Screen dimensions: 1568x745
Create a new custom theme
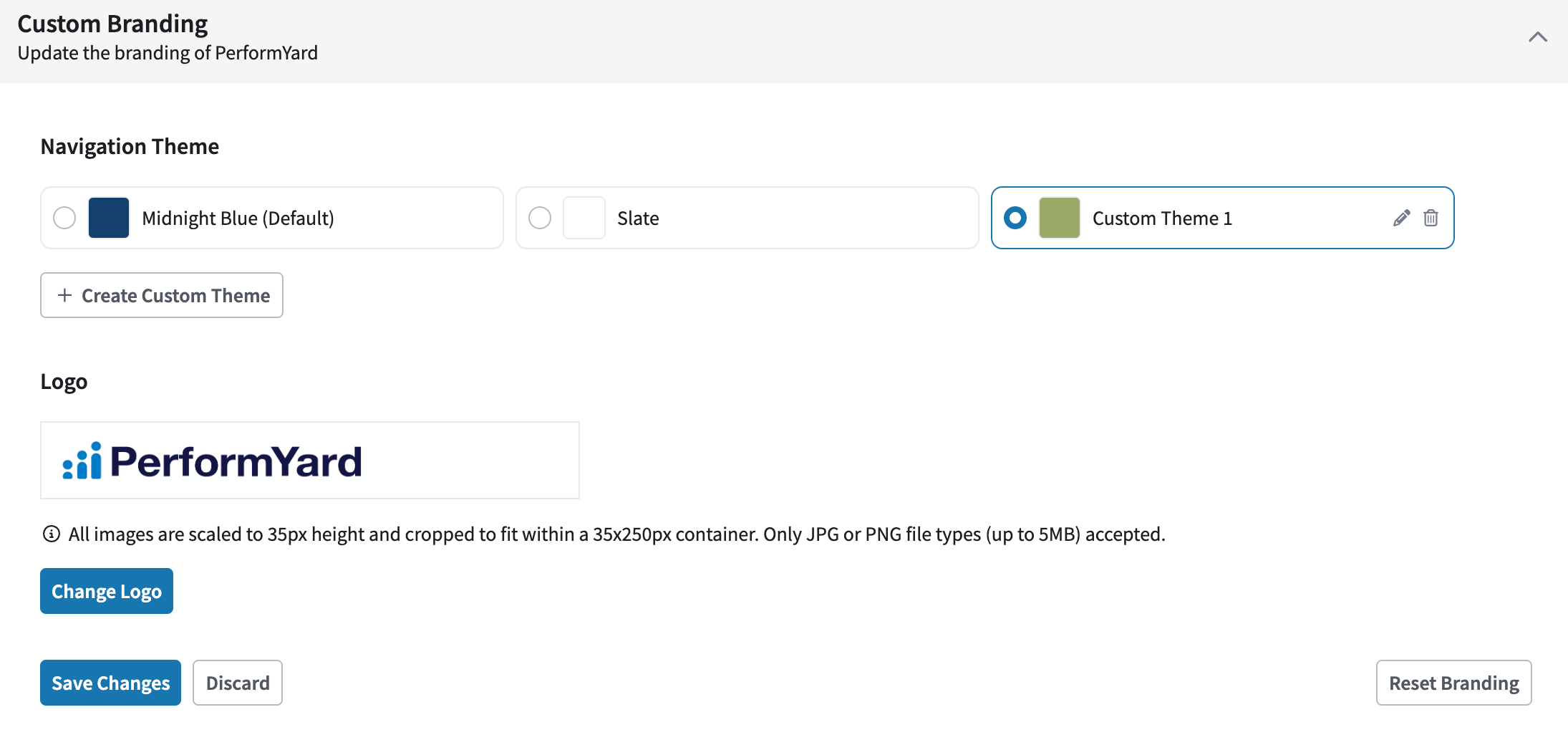pyautogui.click(x=162, y=295)
